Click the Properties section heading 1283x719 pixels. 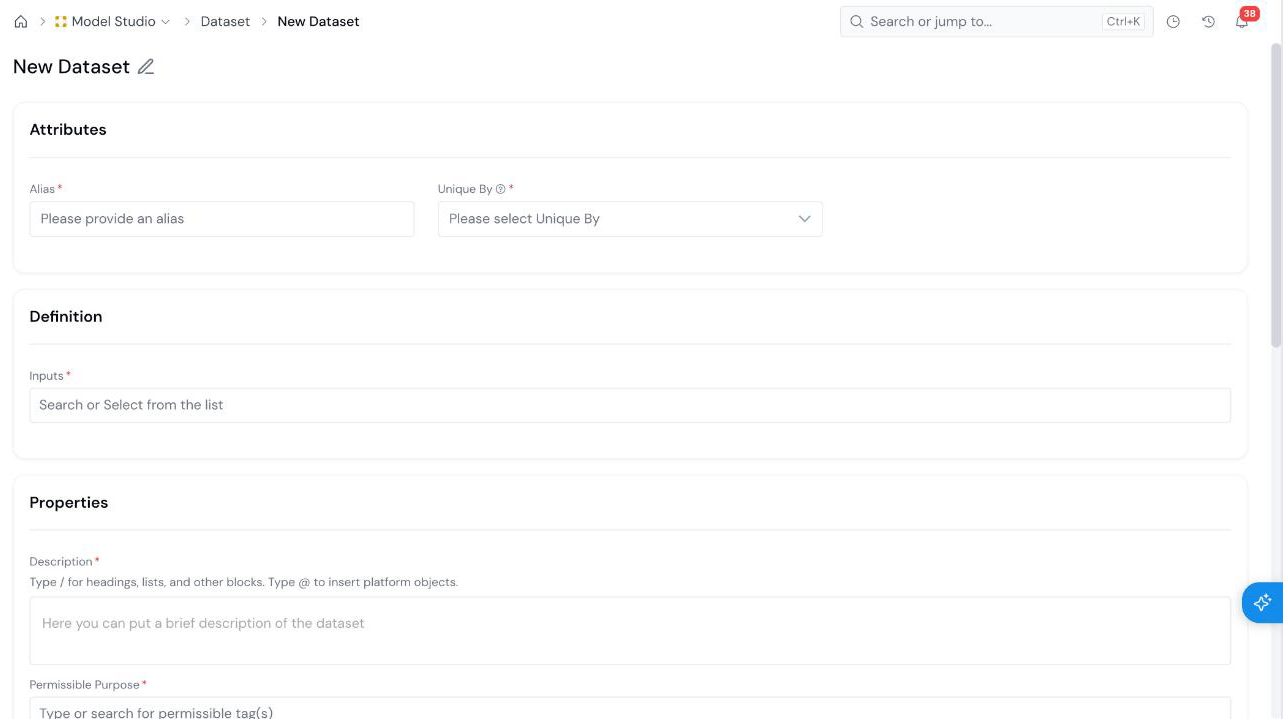(69, 503)
